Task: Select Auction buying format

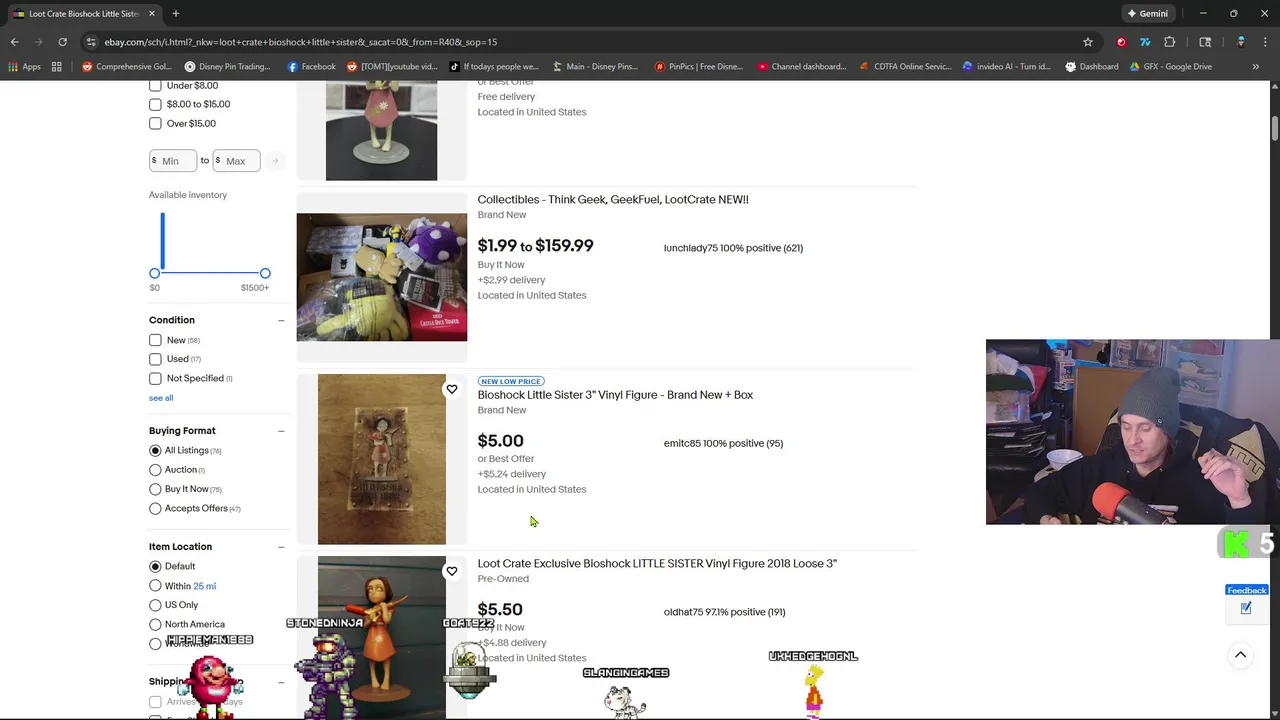Action: point(155,470)
